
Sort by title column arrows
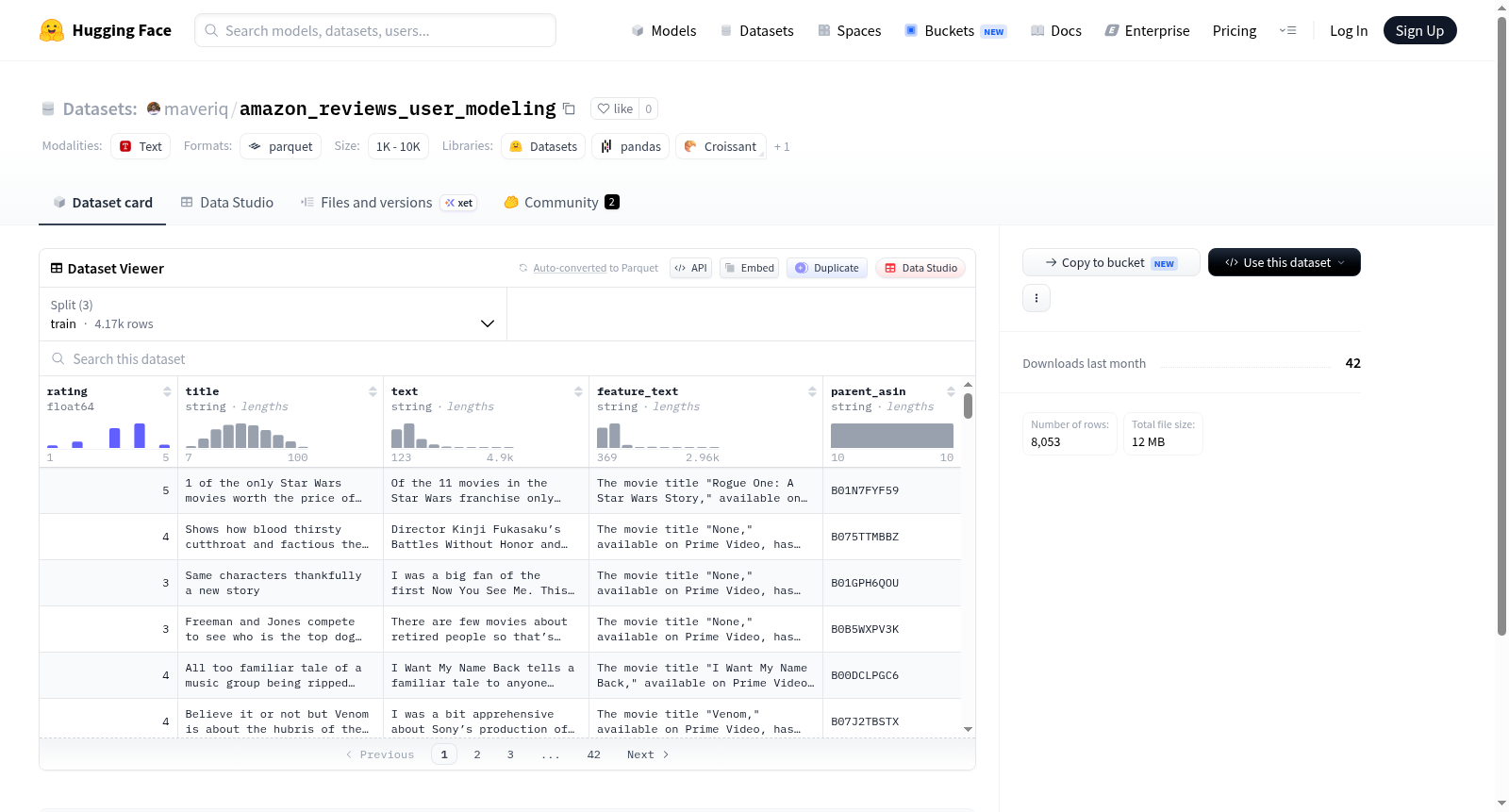click(373, 391)
